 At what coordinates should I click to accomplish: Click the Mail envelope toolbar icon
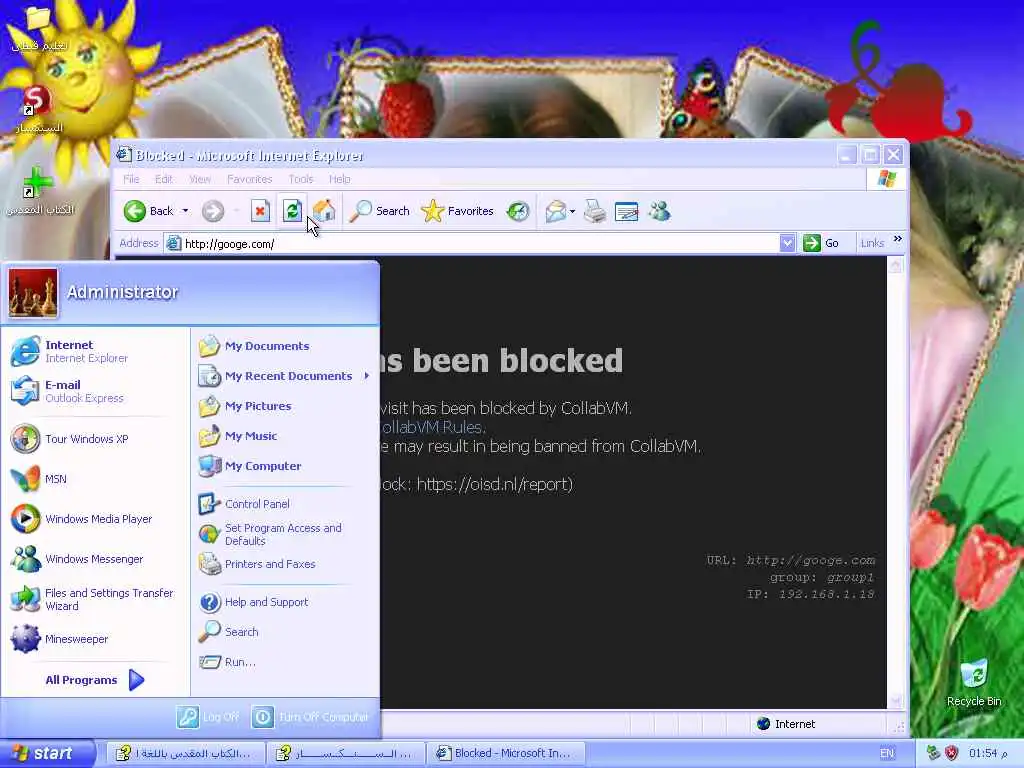click(x=556, y=211)
